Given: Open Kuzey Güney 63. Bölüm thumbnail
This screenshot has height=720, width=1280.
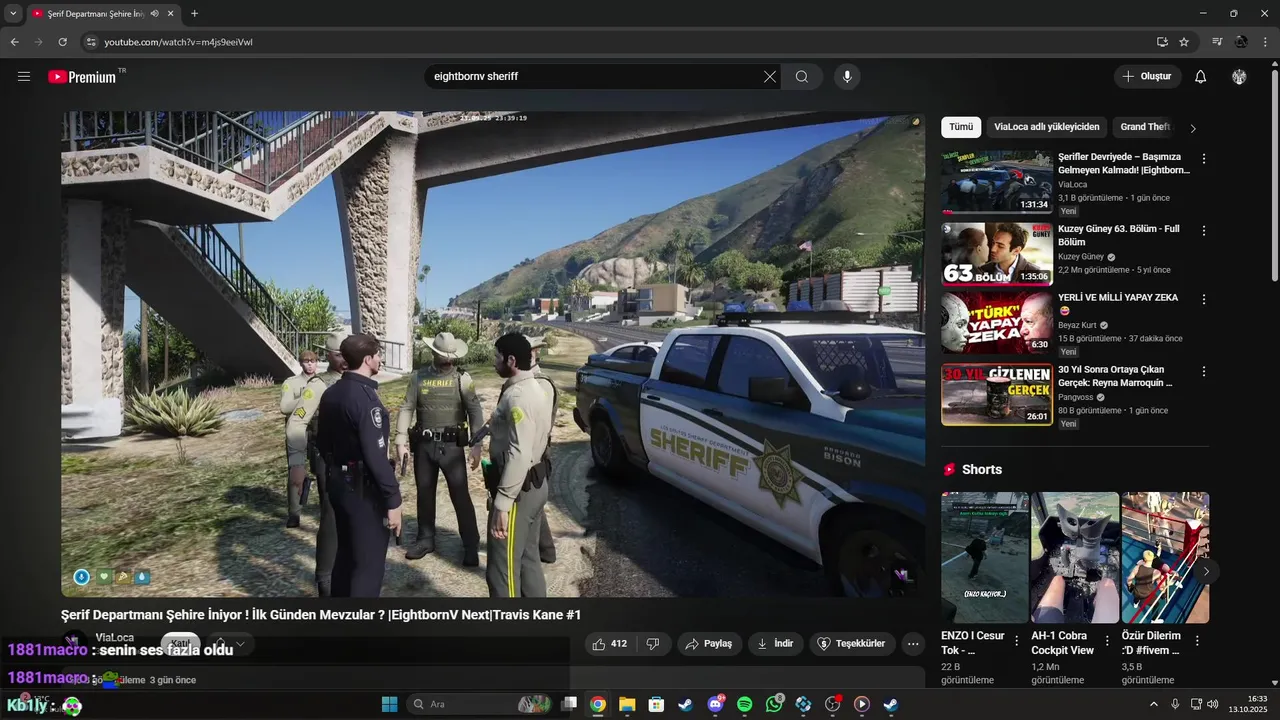Looking at the screenshot, I should (x=996, y=254).
